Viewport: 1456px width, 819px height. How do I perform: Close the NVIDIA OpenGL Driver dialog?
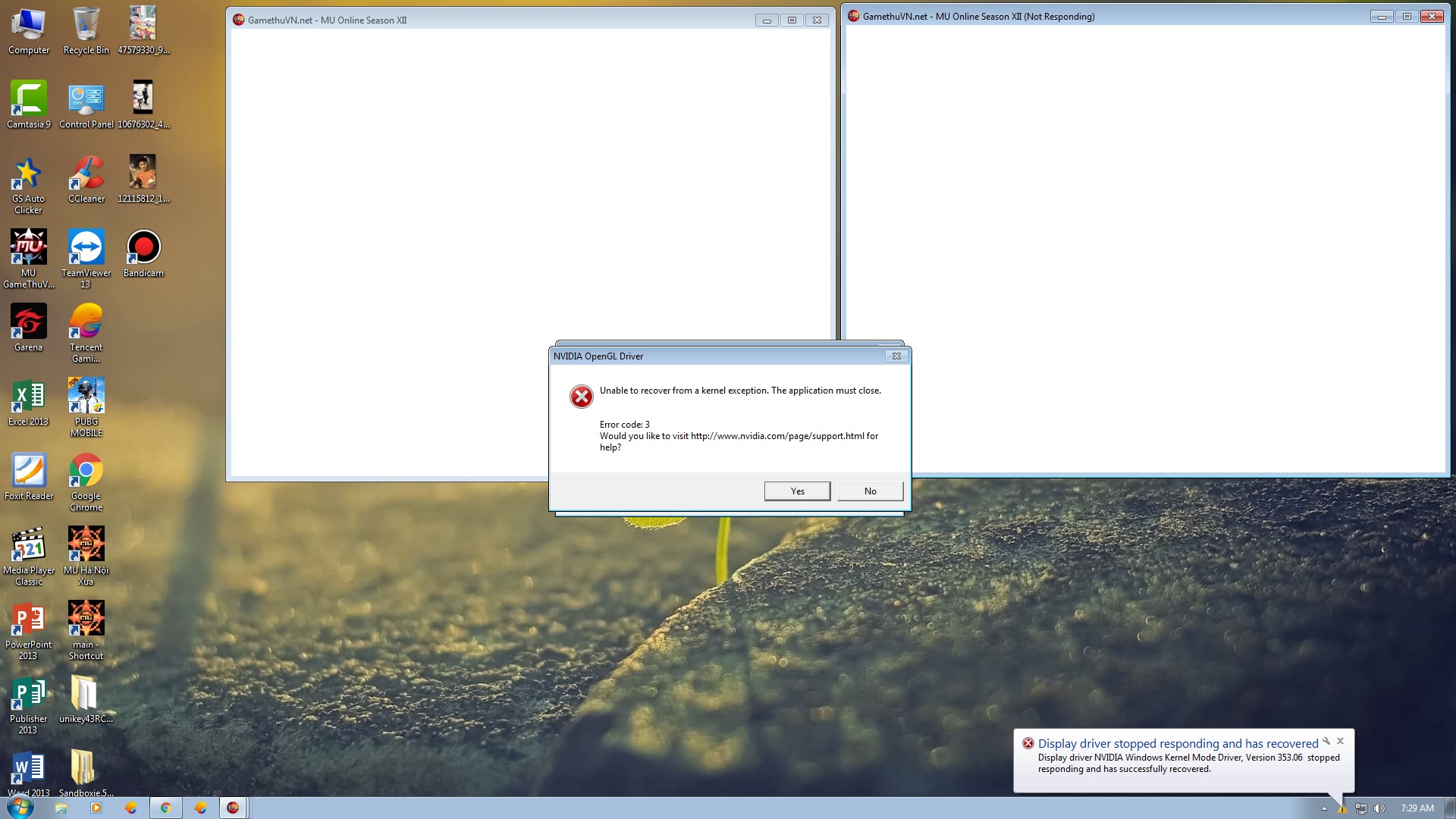(x=896, y=356)
